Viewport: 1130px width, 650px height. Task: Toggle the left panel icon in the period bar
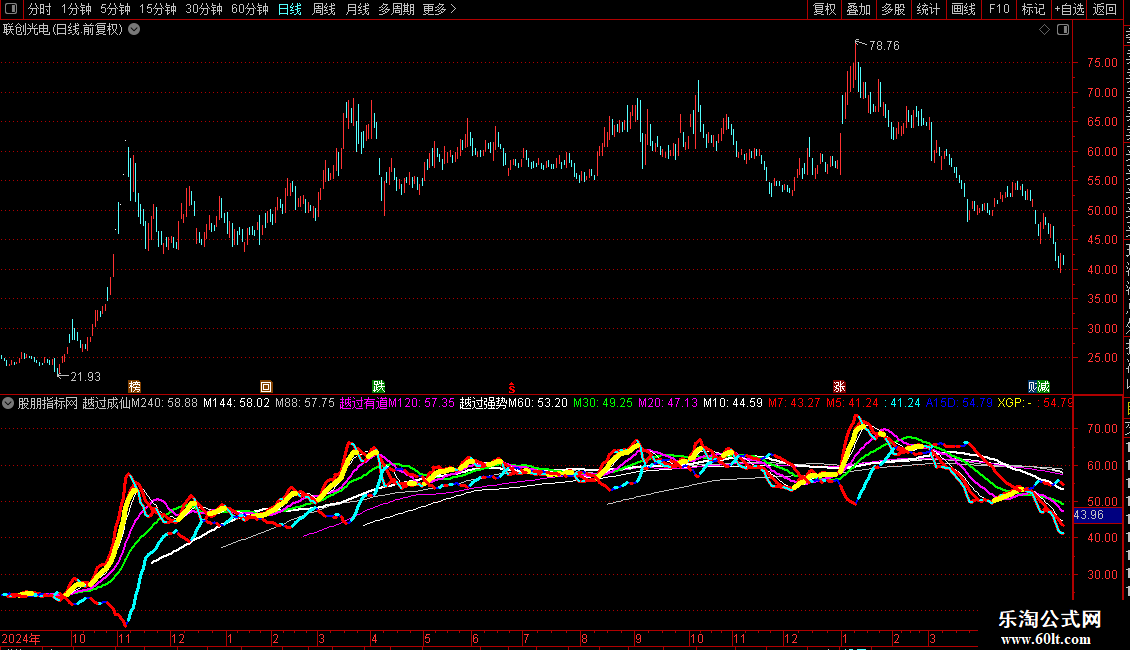[11, 9]
